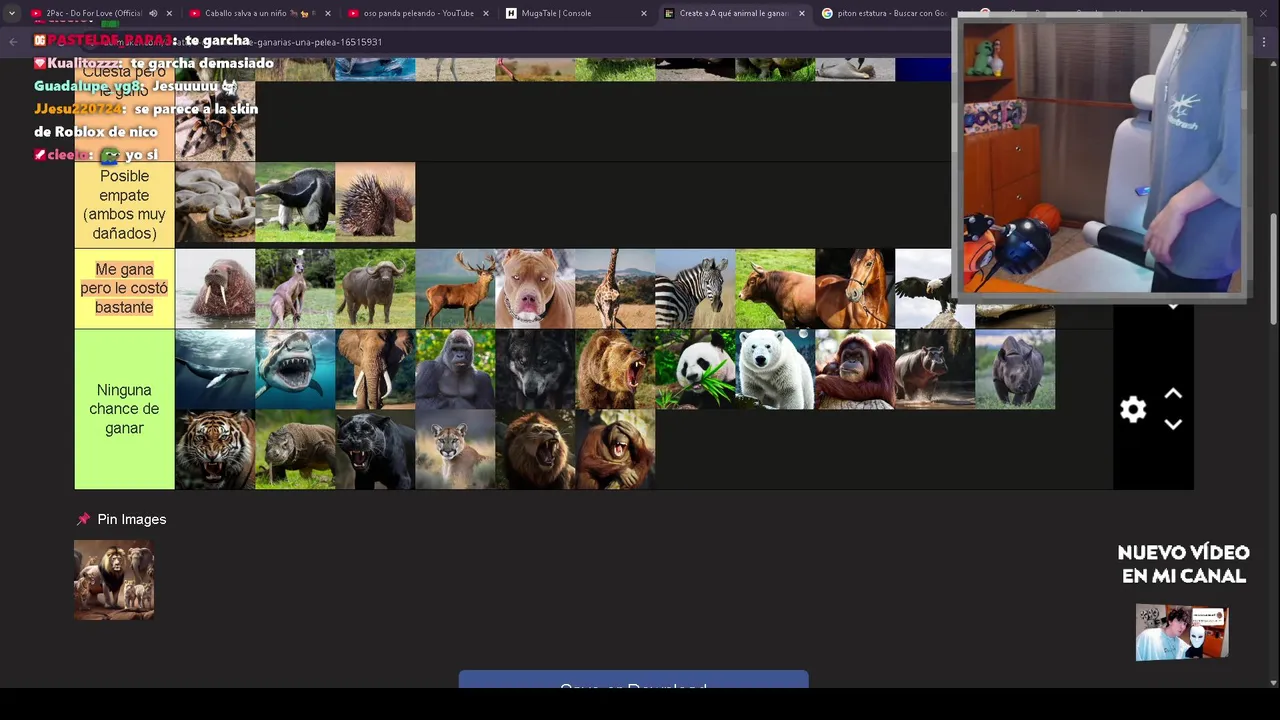Select the antlered deer image
The image size is (1280, 720).
pos(455,288)
